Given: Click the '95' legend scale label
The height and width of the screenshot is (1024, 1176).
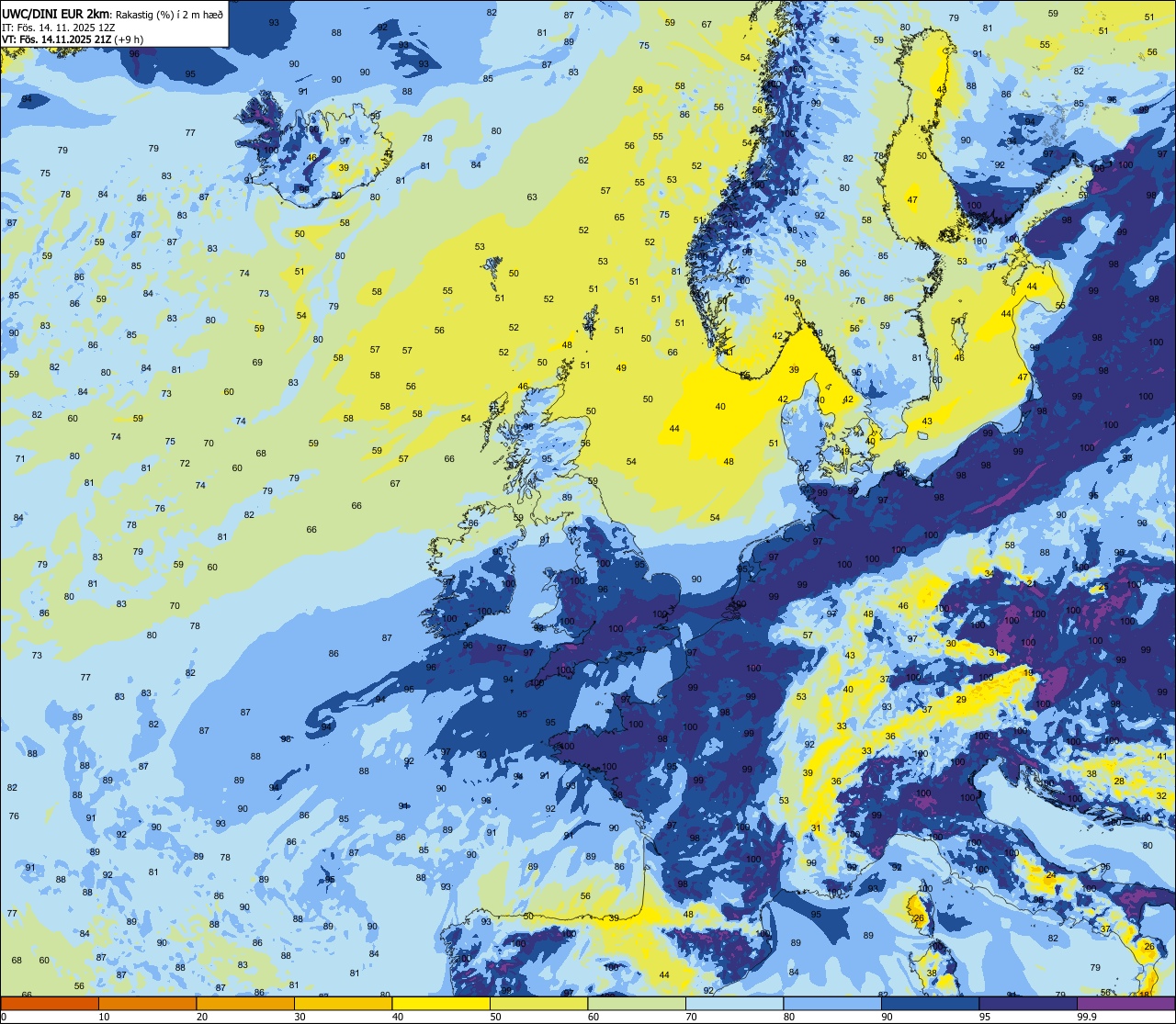Looking at the screenshot, I should click(x=985, y=1017).
